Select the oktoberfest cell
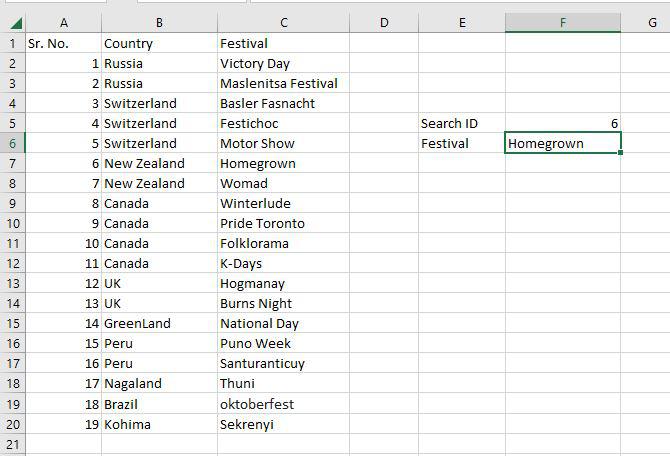This screenshot has height=456, width=670. click(x=283, y=404)
